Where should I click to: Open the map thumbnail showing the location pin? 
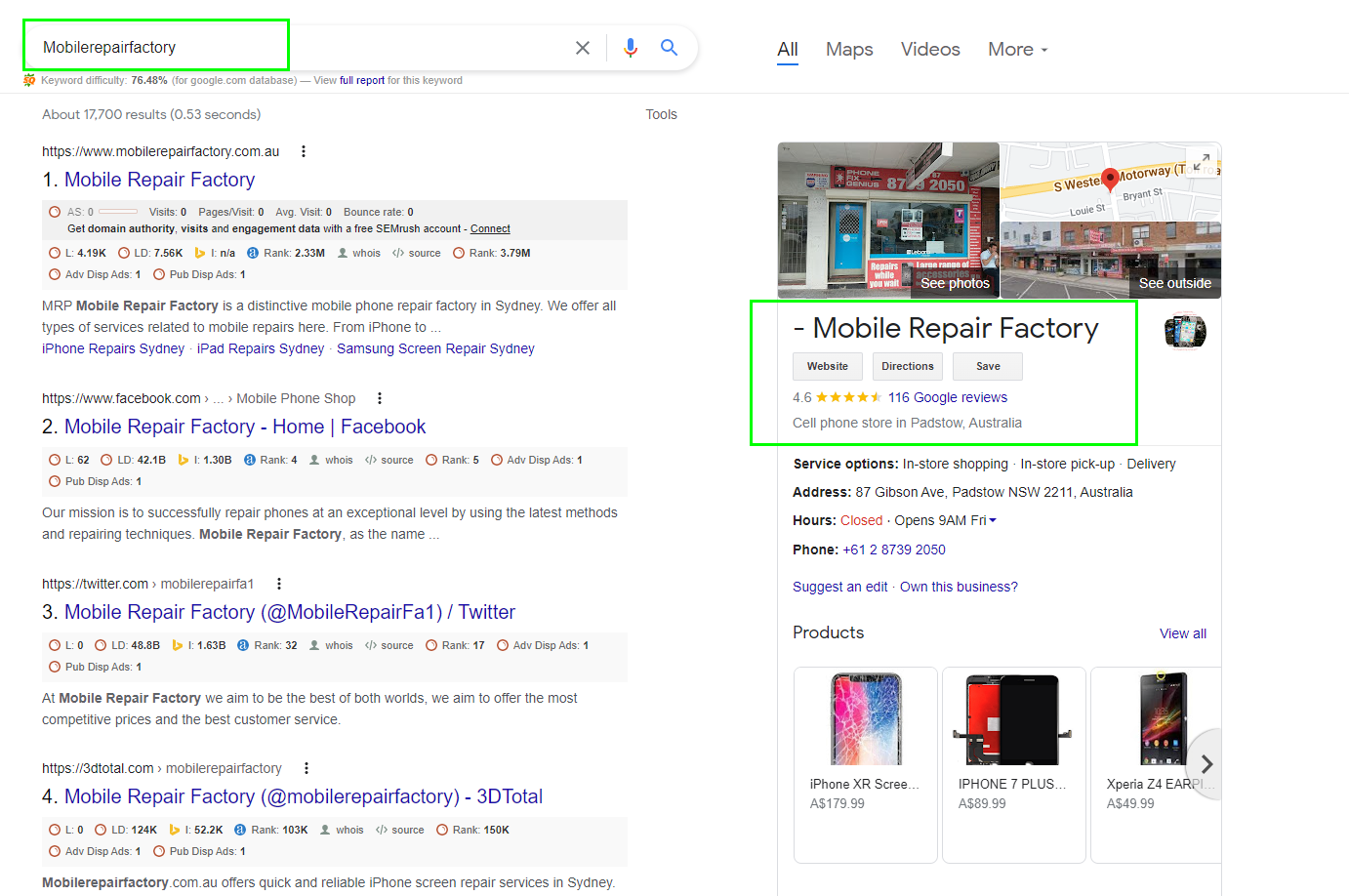tap(1111, 182)
